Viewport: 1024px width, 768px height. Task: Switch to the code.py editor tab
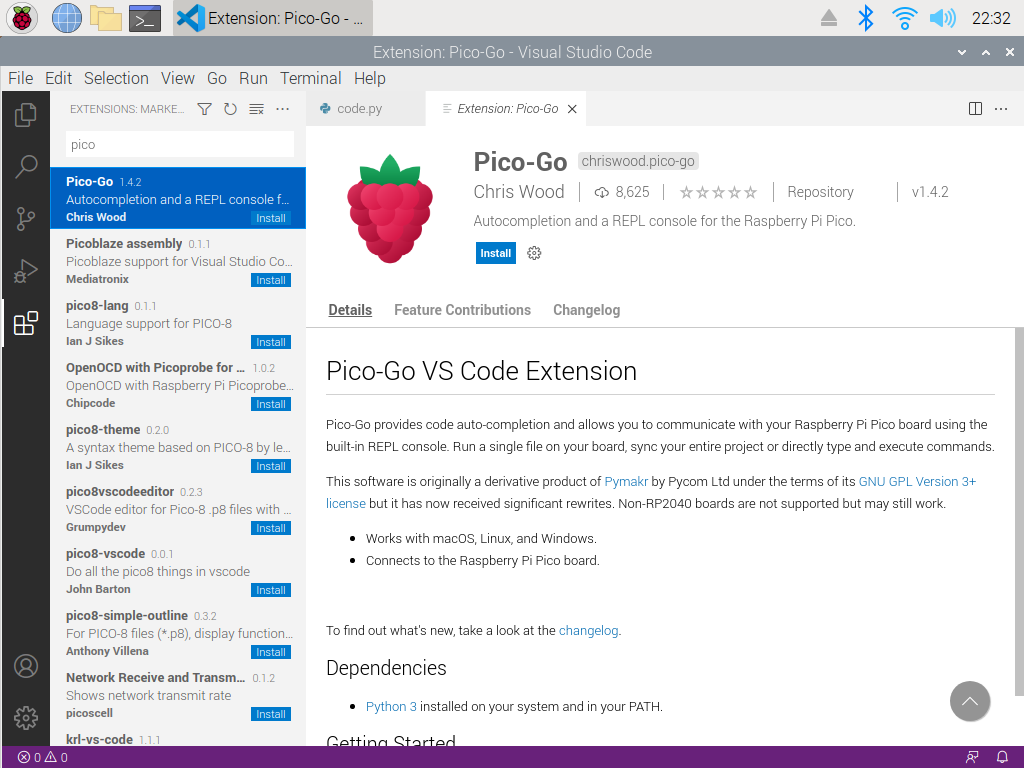(x=364, y=109)
